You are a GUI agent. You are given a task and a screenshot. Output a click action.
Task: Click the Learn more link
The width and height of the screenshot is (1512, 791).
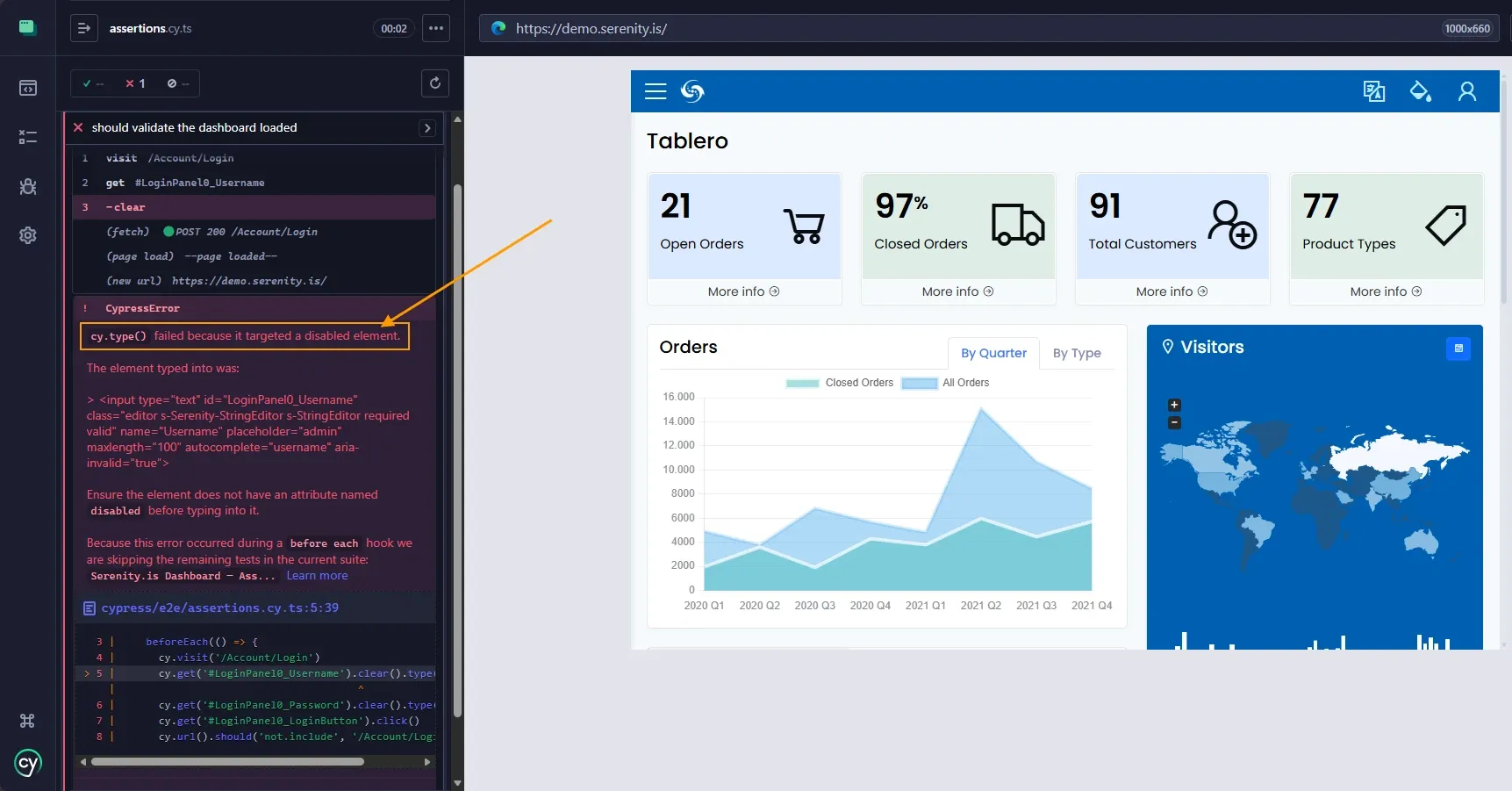coord(317,576)
